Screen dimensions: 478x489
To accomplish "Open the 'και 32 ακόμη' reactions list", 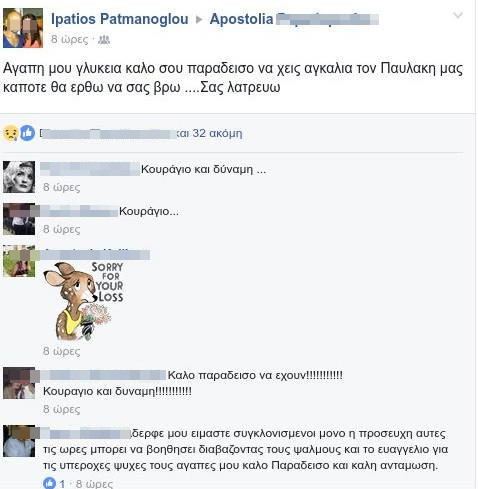I will point(209,133).
